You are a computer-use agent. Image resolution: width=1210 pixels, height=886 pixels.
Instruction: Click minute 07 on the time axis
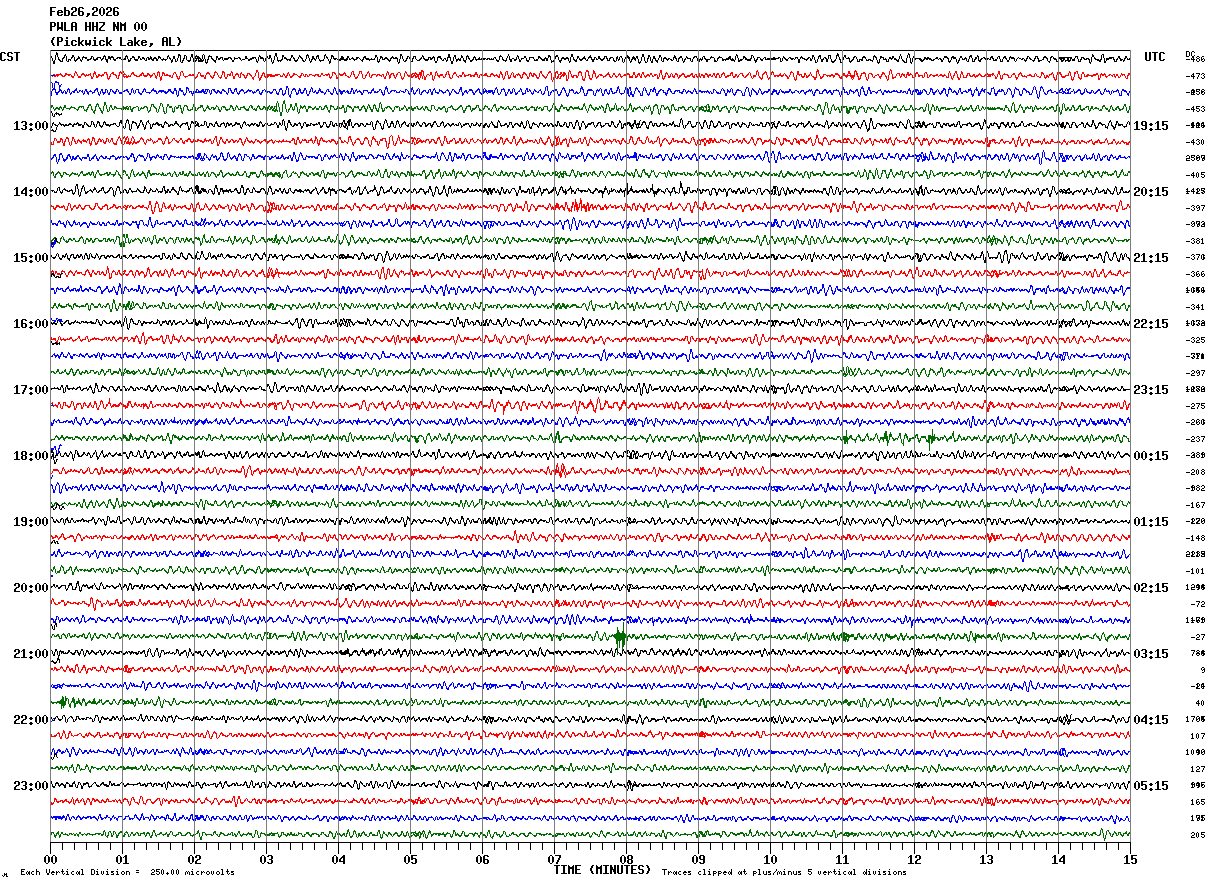[554, 859]
